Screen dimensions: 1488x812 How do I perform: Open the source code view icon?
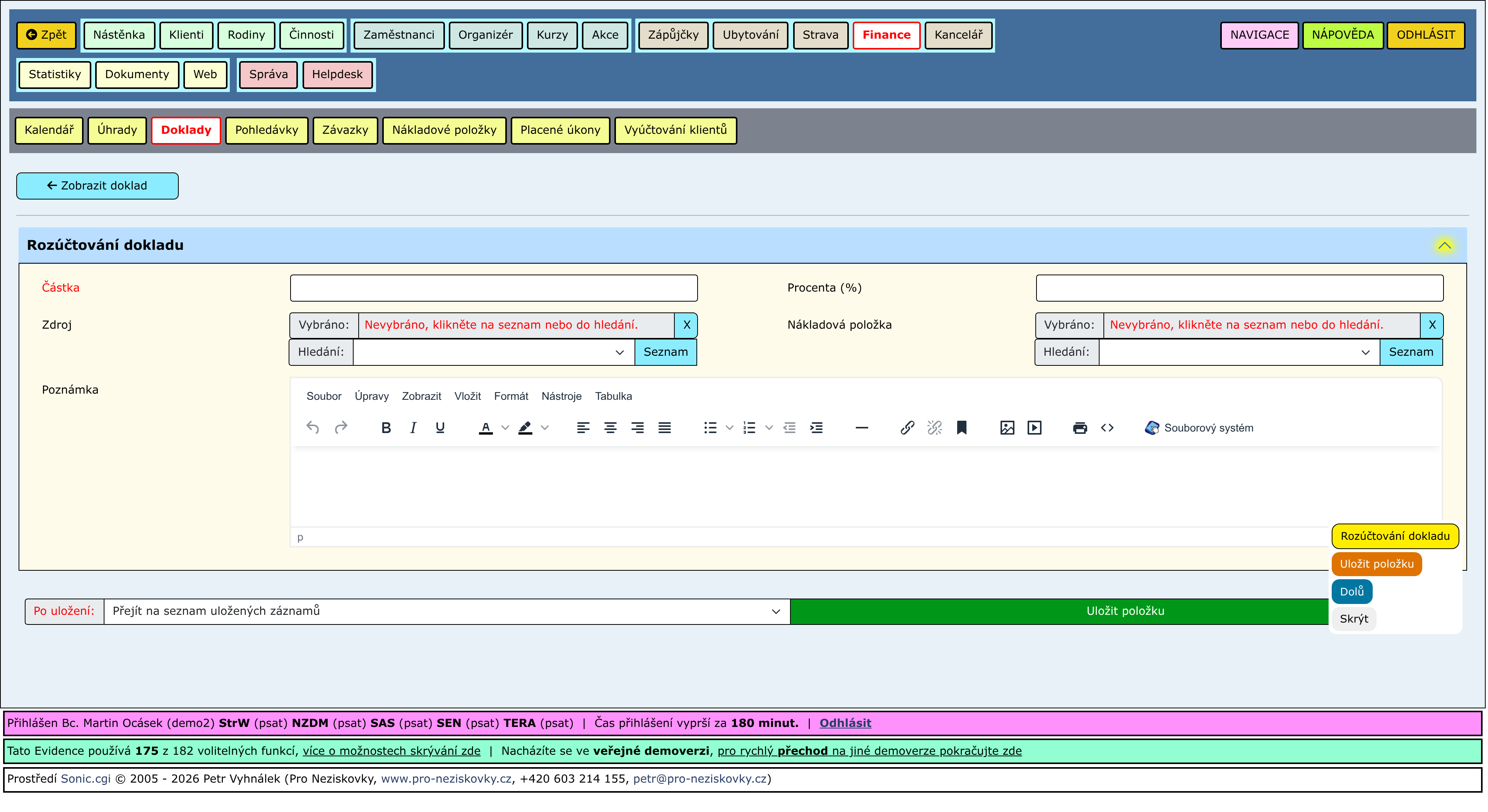coord(1107,428)
